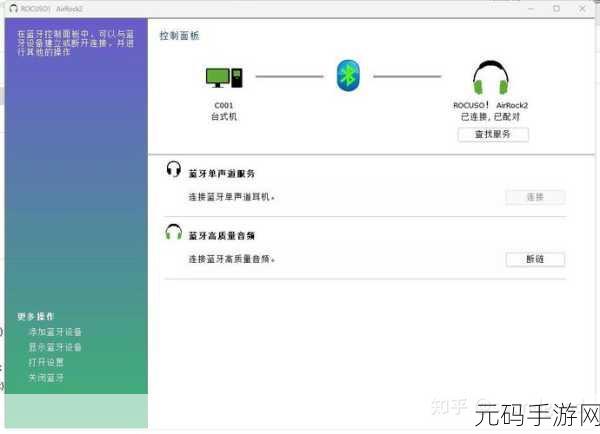The height and width of the screenshot is (434, 600).
Task: Click the C001 desktop computer icon
Action: 224,77
